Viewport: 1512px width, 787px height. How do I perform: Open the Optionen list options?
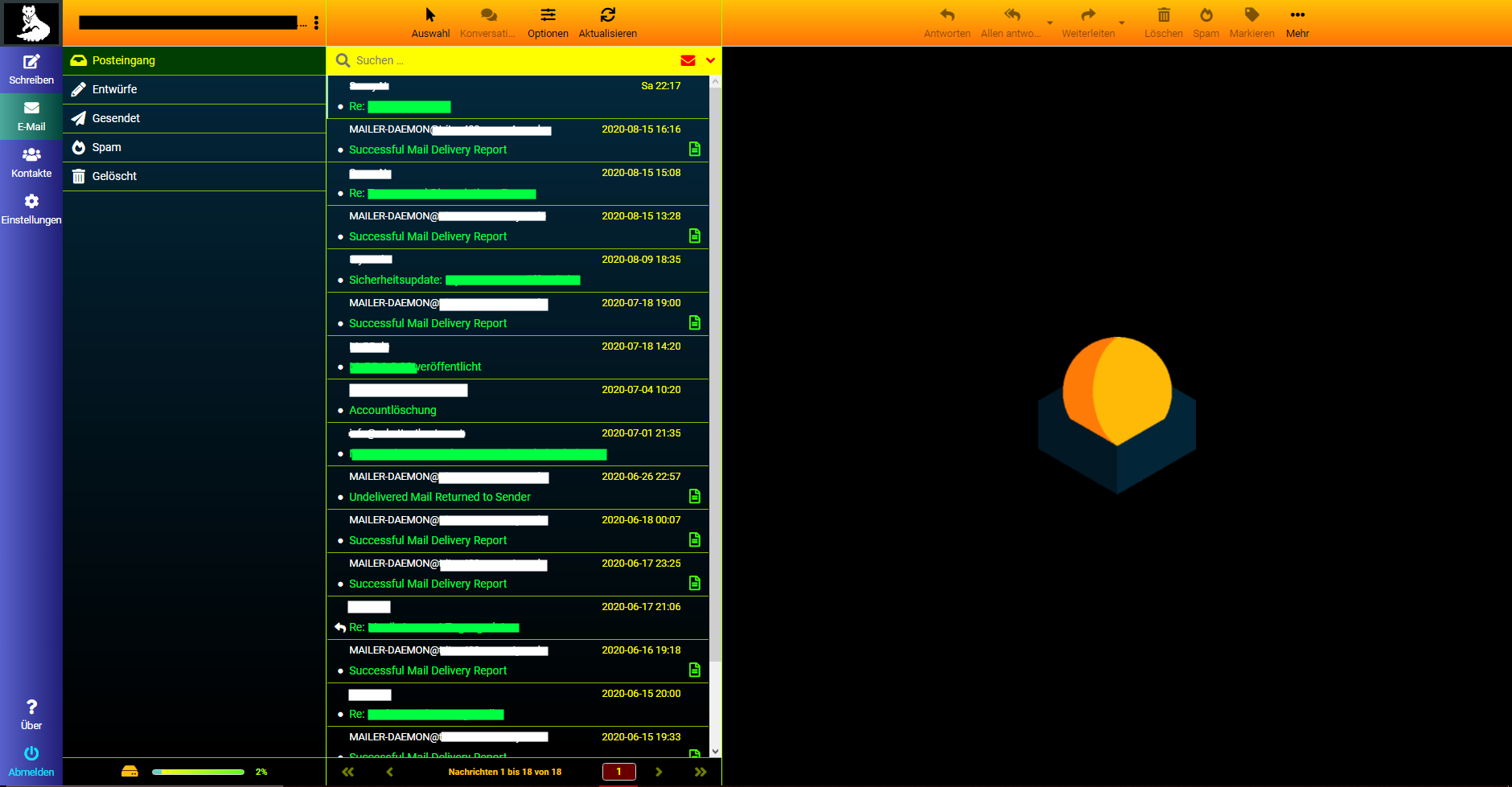tap(548, 15)
